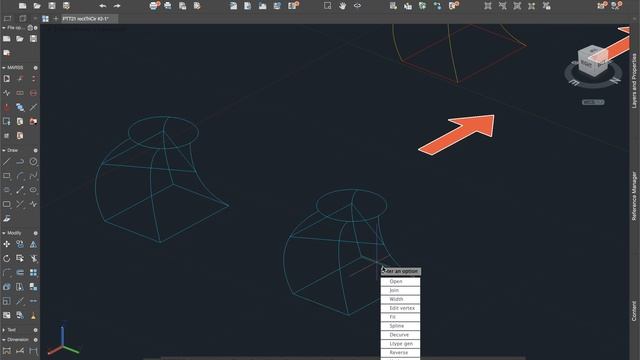Choose Open from the polyline option menu
This screenshot has width=640, height=360.
[400, 281]
